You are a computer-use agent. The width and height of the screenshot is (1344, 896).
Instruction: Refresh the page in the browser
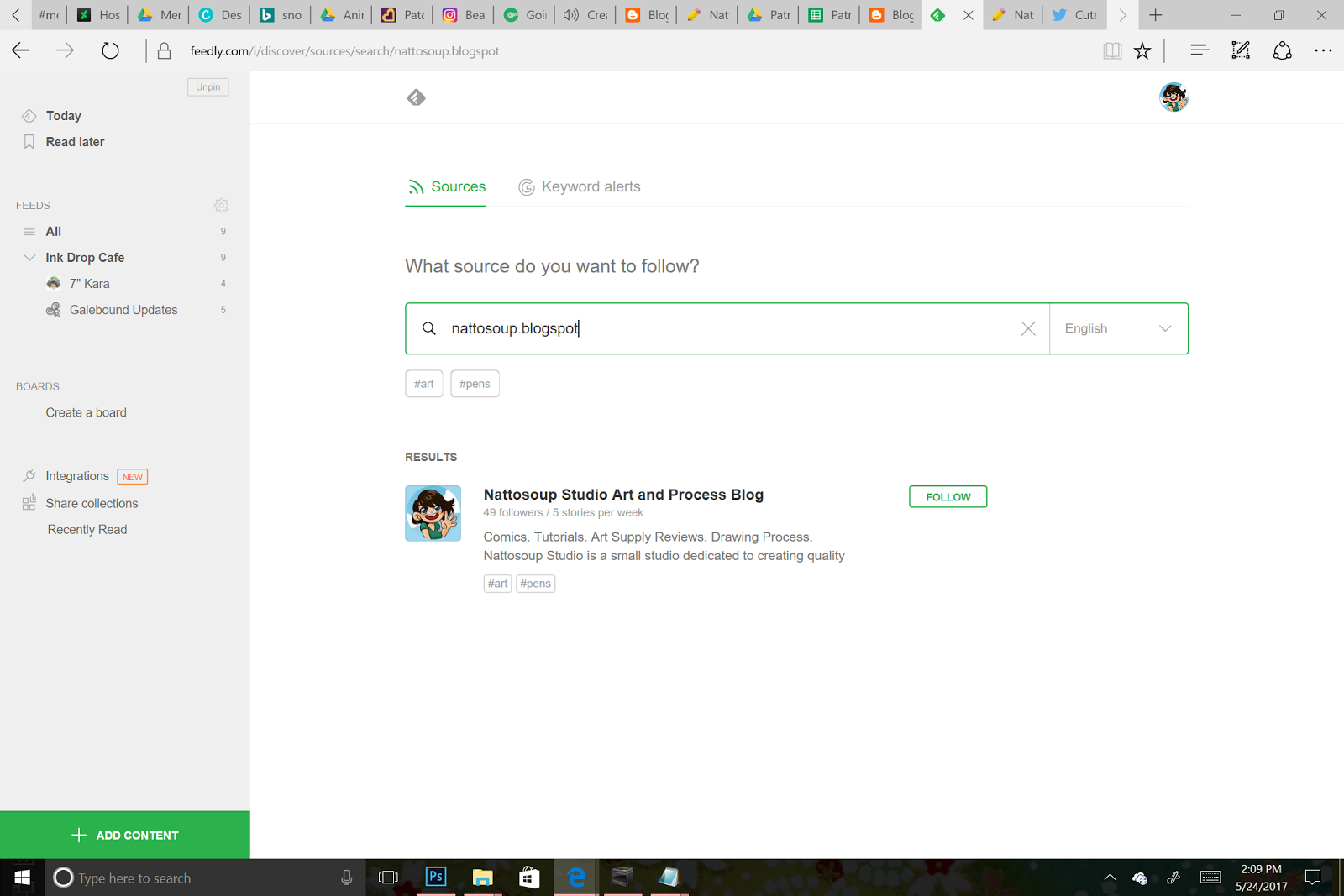tap(110, 51)
